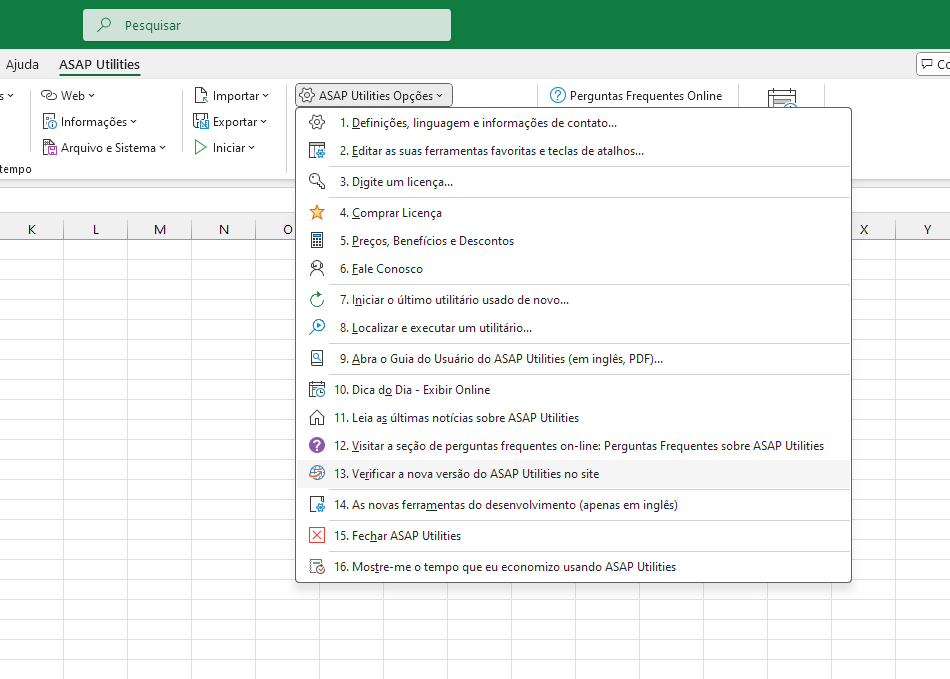Choose Fale Conosco from the menu
Screen dimensions: 950x679
(x=573, y=268)
